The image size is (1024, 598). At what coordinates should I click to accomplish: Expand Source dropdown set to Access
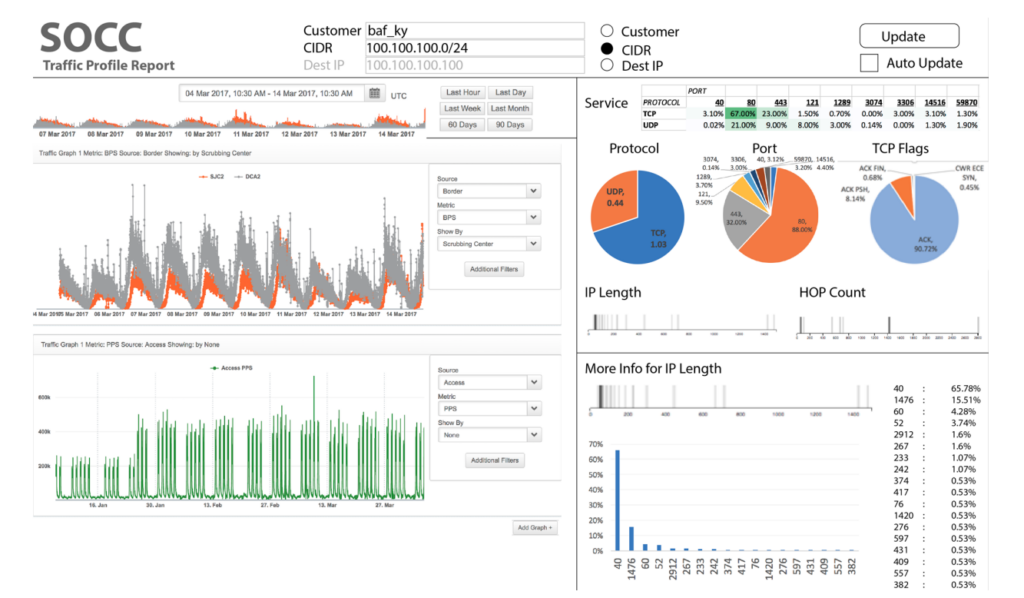pos(489,382)
